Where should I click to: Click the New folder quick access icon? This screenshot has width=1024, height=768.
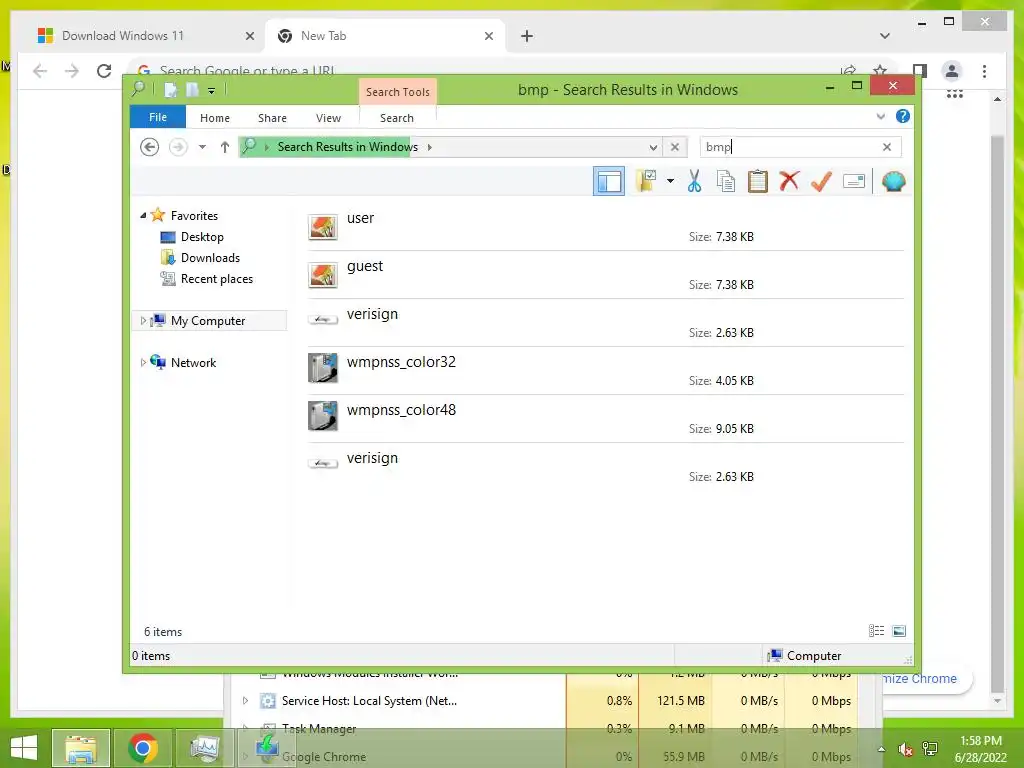pyautogui.click(x=193, y=89)
